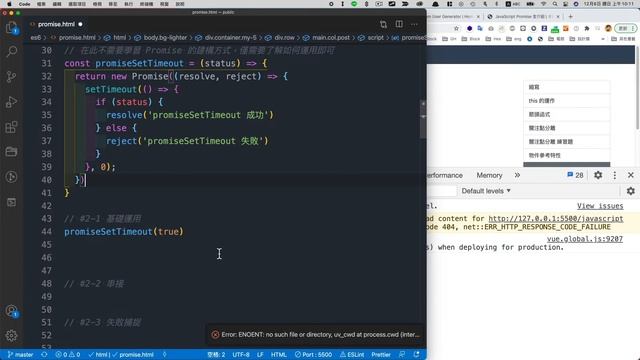Open the Code menu in macOS menu bar

coord(24,4)
